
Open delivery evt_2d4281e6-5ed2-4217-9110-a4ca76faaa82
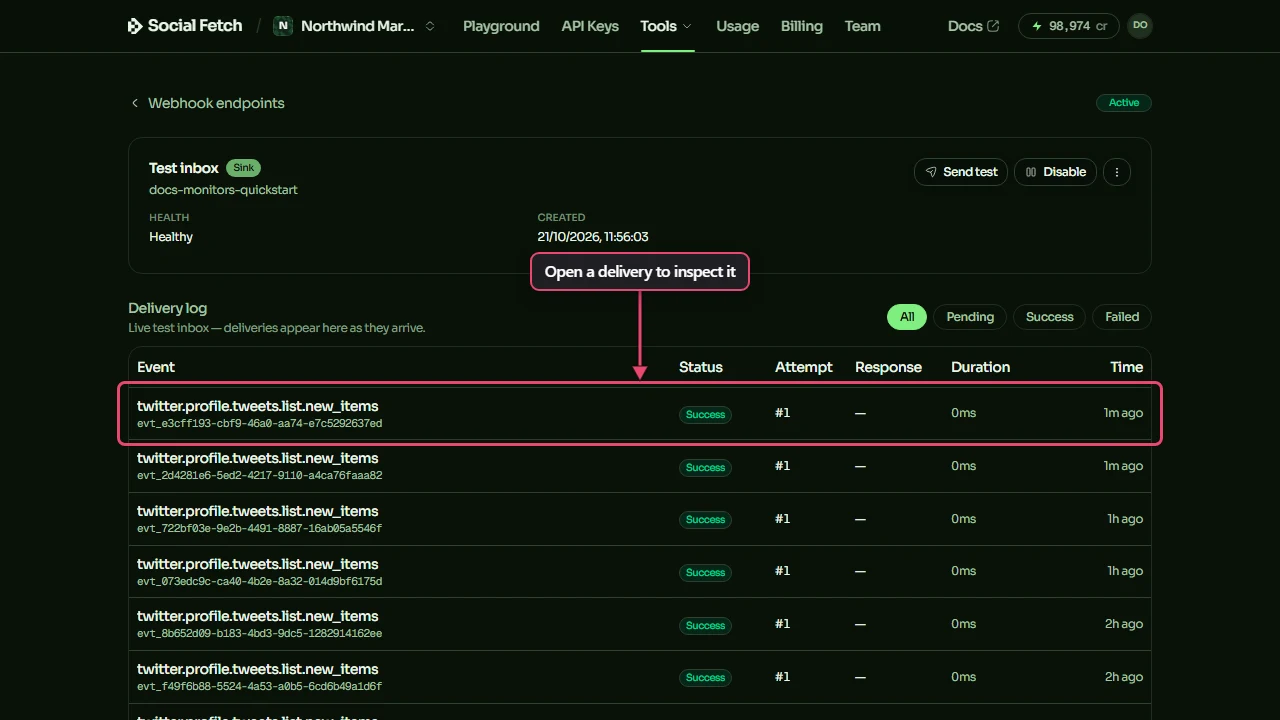pyautogui.click(x=640, y=466)
